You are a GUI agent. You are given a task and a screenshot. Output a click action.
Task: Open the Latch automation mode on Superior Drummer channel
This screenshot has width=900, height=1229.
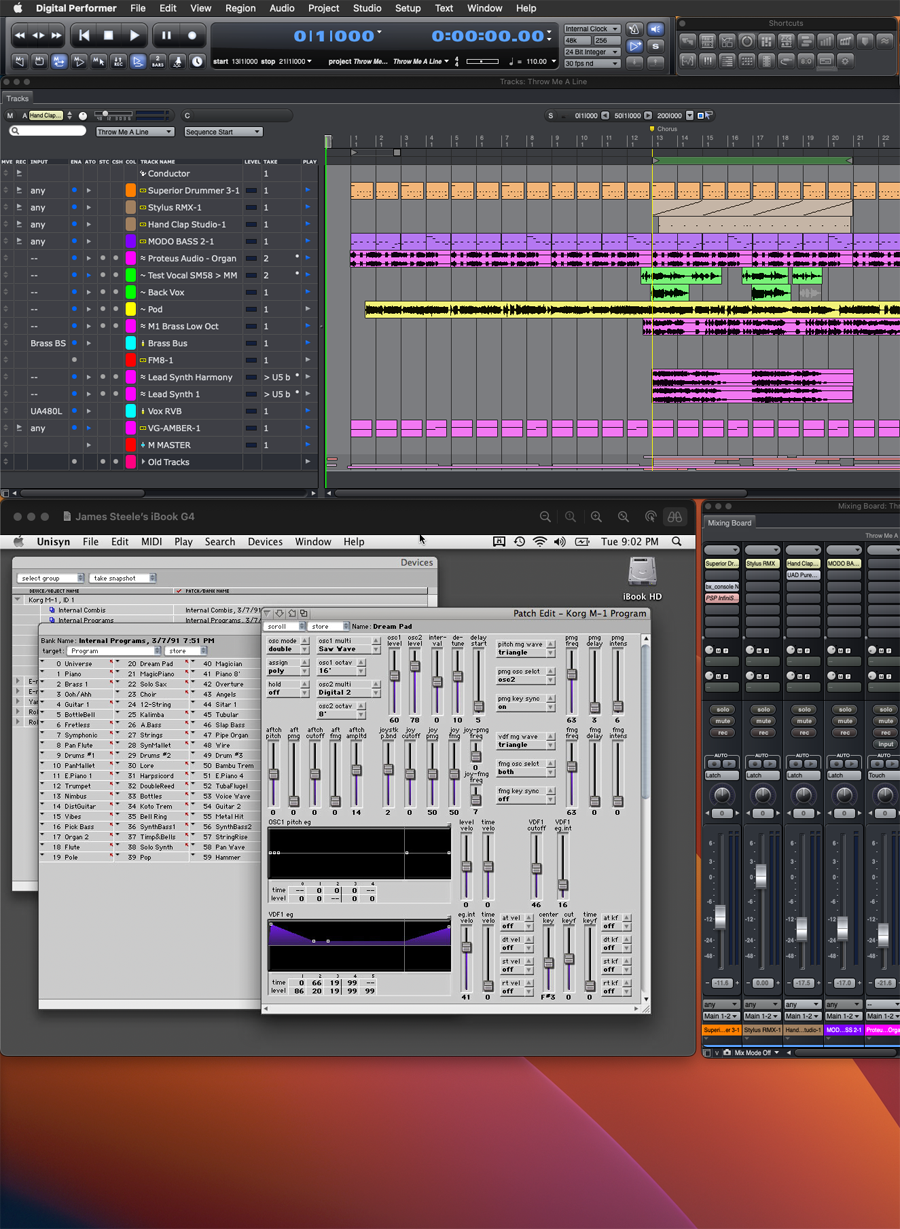pyautogui.click(x=721, y=775)
